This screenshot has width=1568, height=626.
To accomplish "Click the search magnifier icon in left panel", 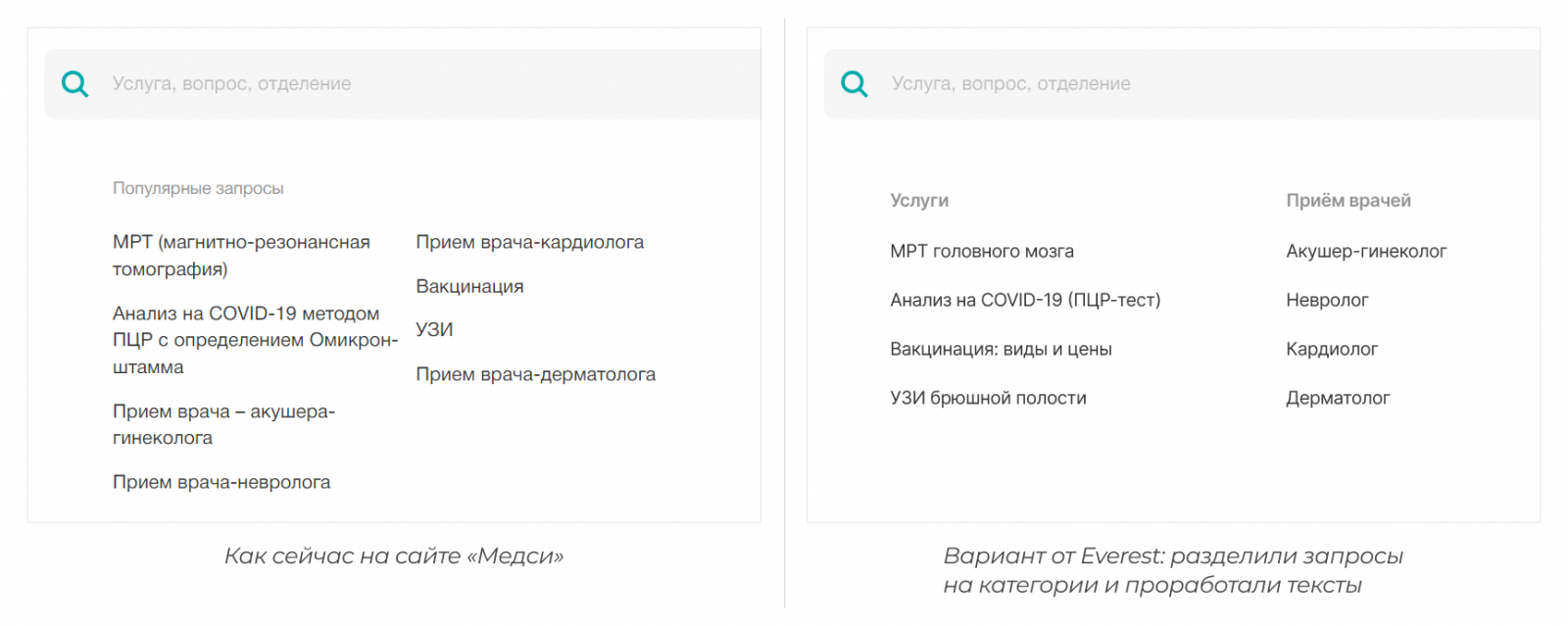I will (x=74, y=84).
